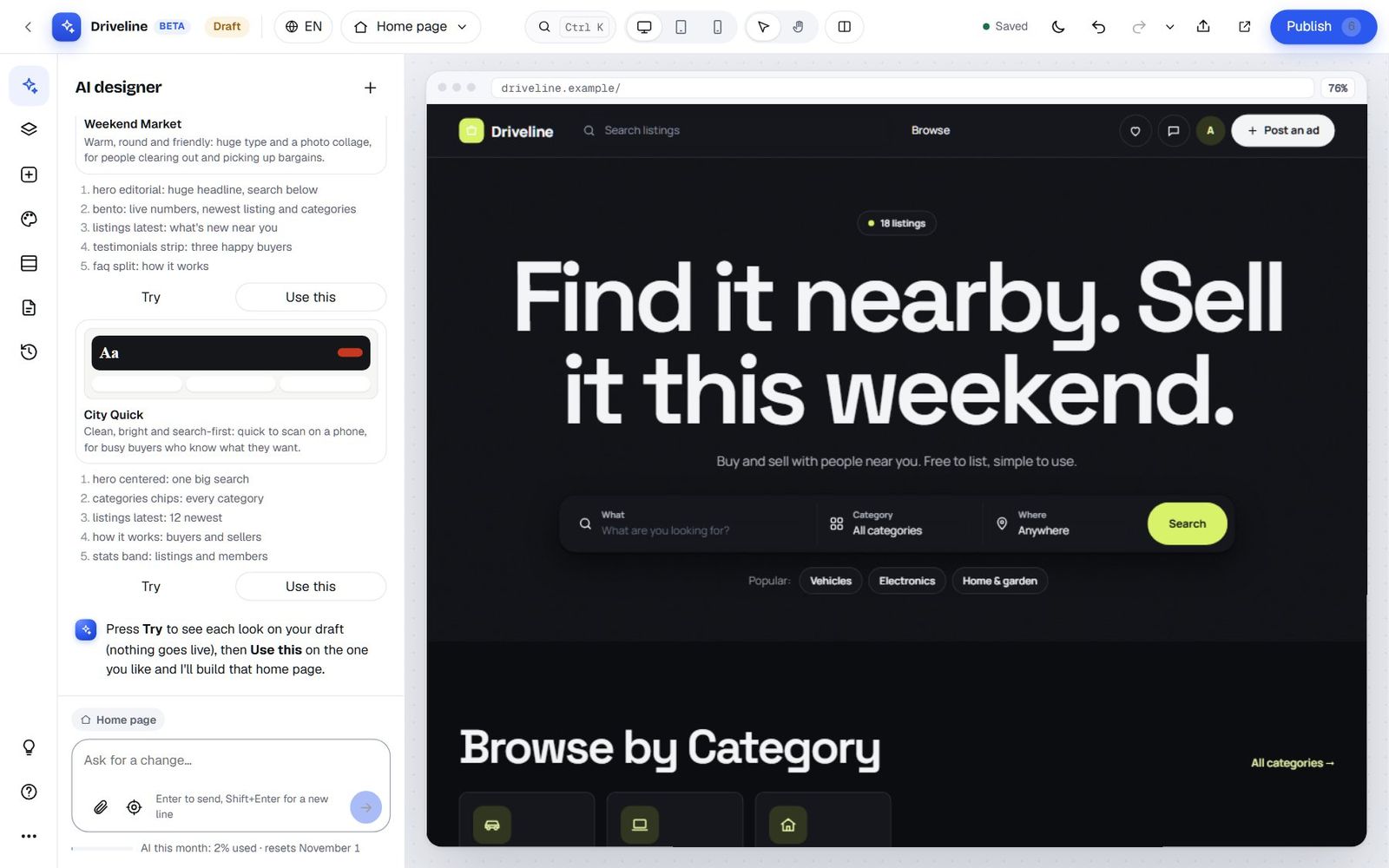This screenshot has height=868, width=1389.
Task: Open the theme palette icon in sidebar
Action: [29, 219]
